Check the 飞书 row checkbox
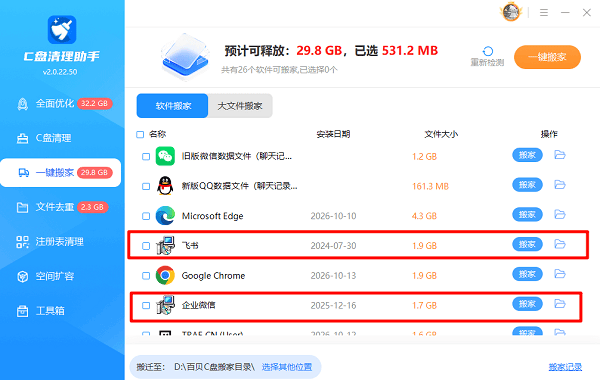Image resolution: width=600 pixels, height=380 pixels. click(x=146, y=246)
